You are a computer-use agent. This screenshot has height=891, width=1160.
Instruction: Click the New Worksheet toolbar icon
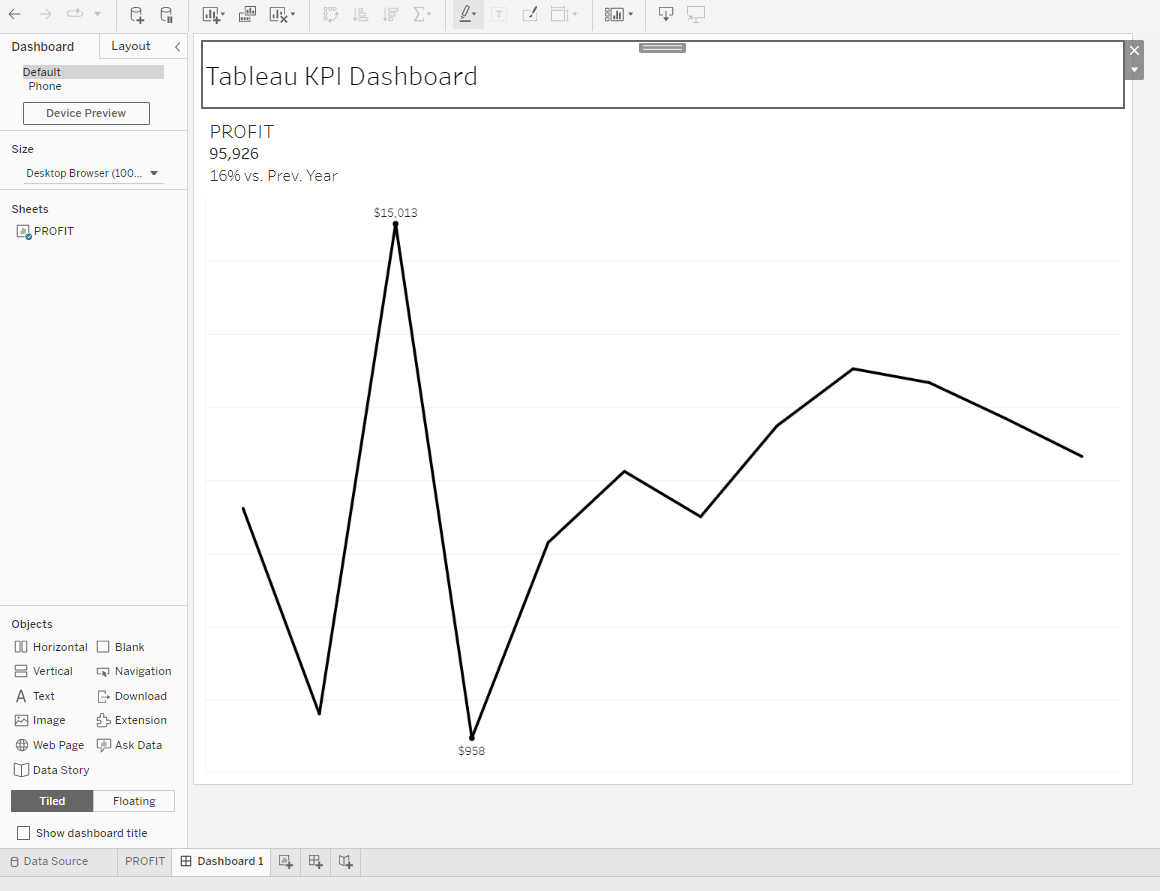coord(211,15)
